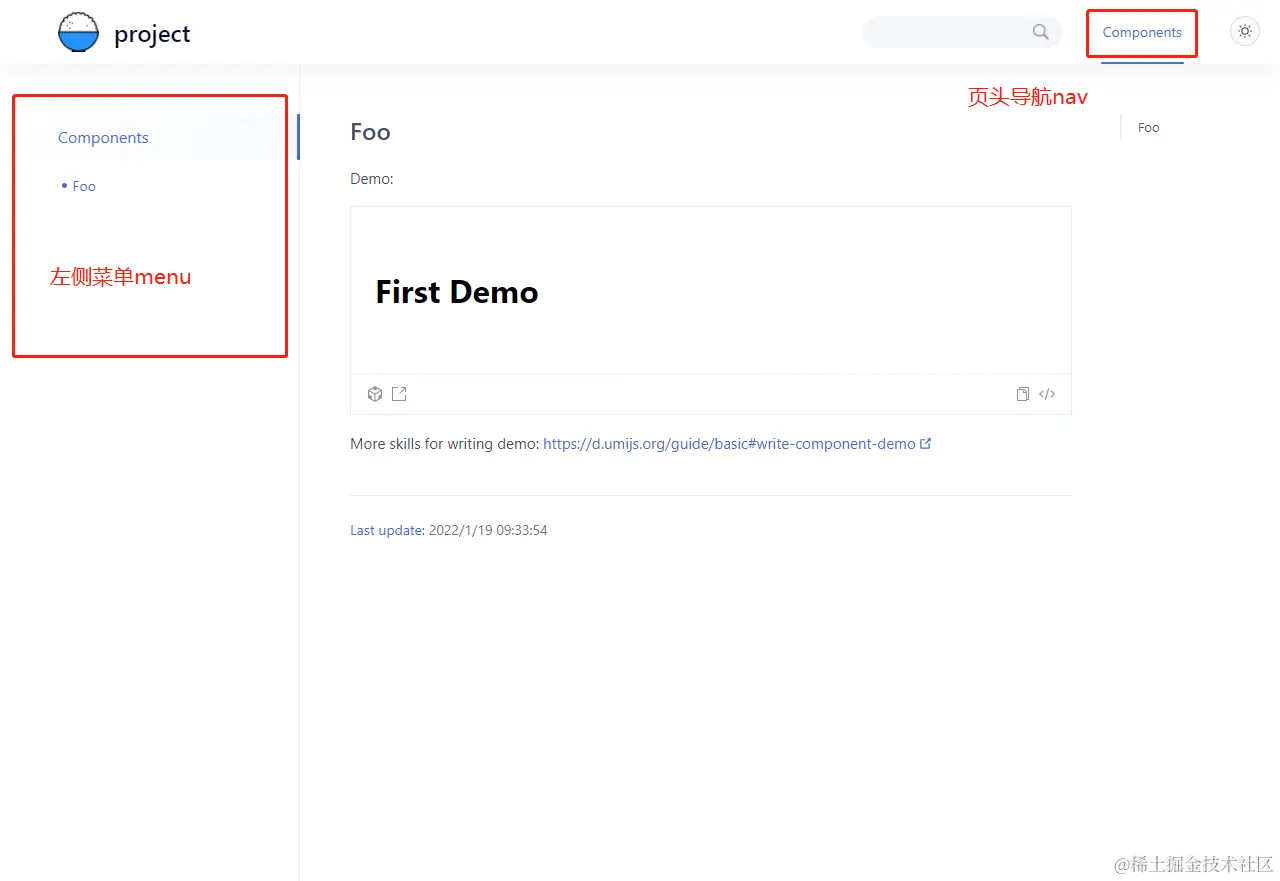Jump to Foo in right table of contents

click(1149, 128)
